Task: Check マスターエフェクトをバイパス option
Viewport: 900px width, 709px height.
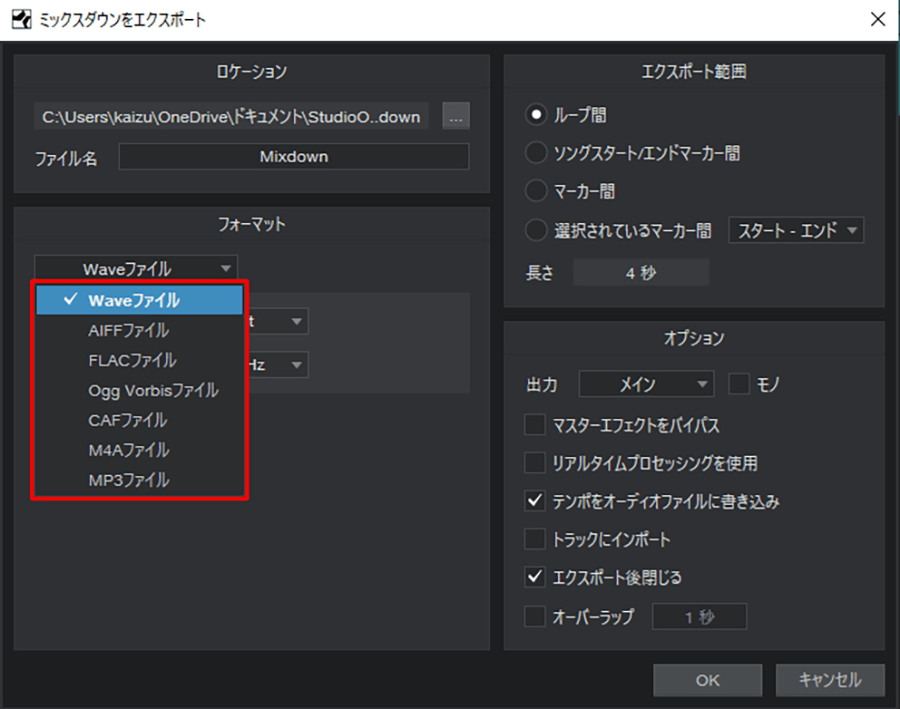Action: click(x=535, y=425)
